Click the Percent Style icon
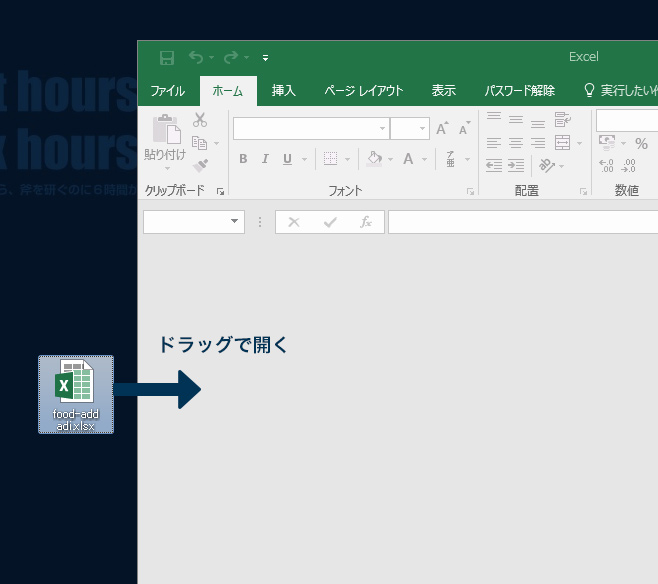 [x=641, y=143]
